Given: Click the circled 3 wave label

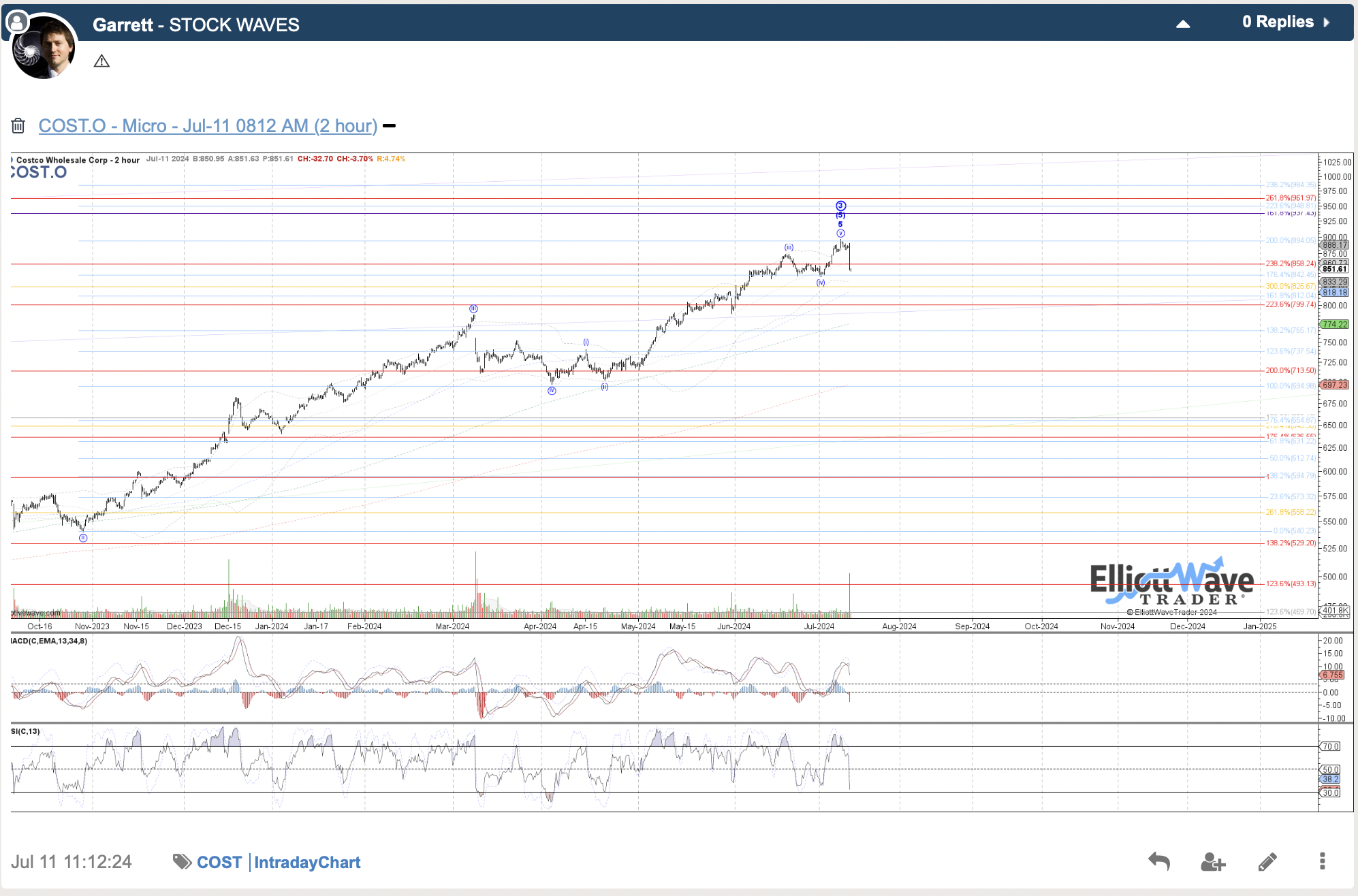Looking at the screenshot, I should [840, 206].
